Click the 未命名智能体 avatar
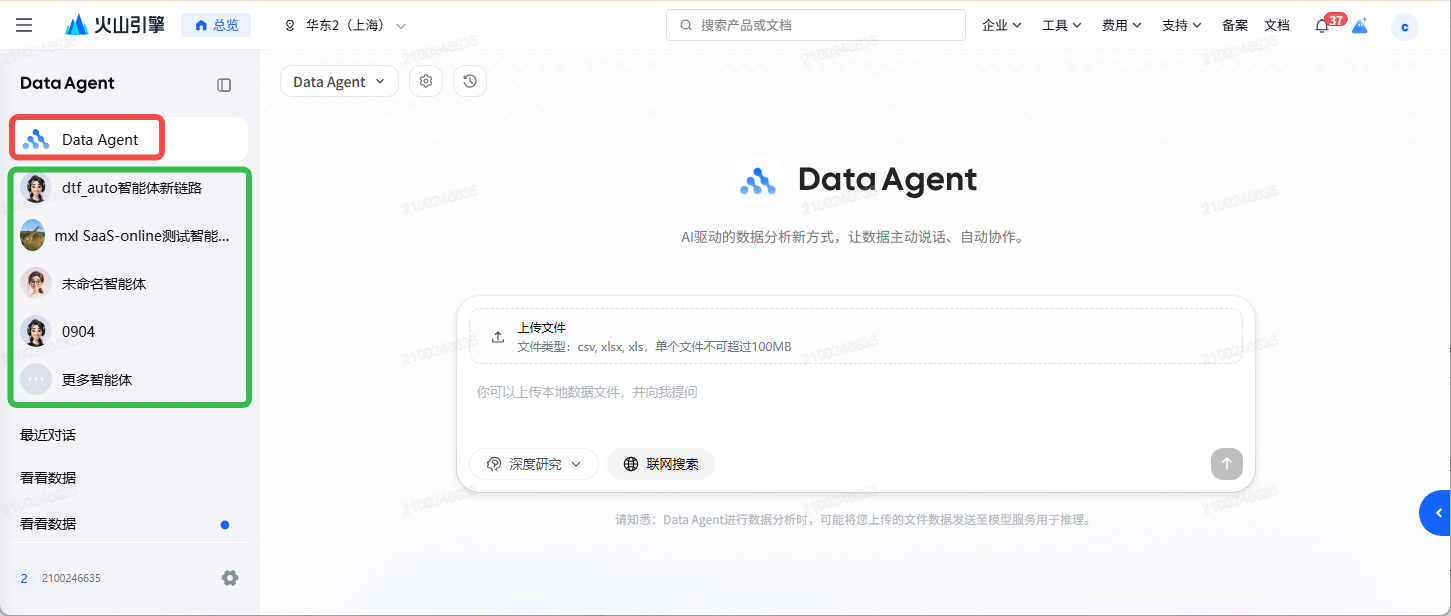 click(x=36, y=283)
